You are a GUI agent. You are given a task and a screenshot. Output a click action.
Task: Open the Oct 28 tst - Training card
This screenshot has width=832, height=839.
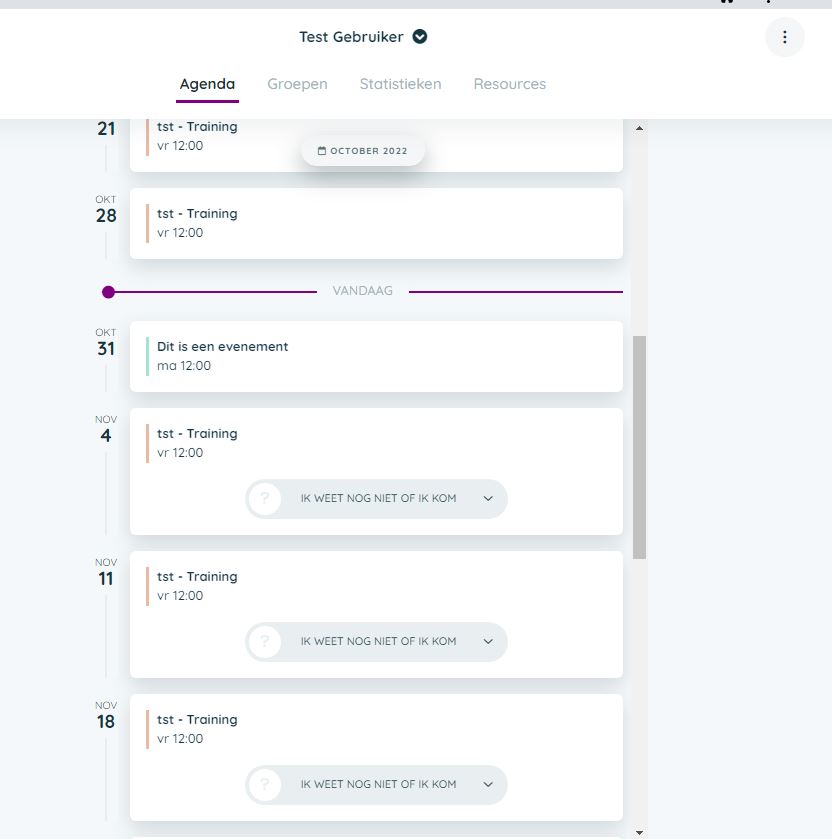[376, 223]
